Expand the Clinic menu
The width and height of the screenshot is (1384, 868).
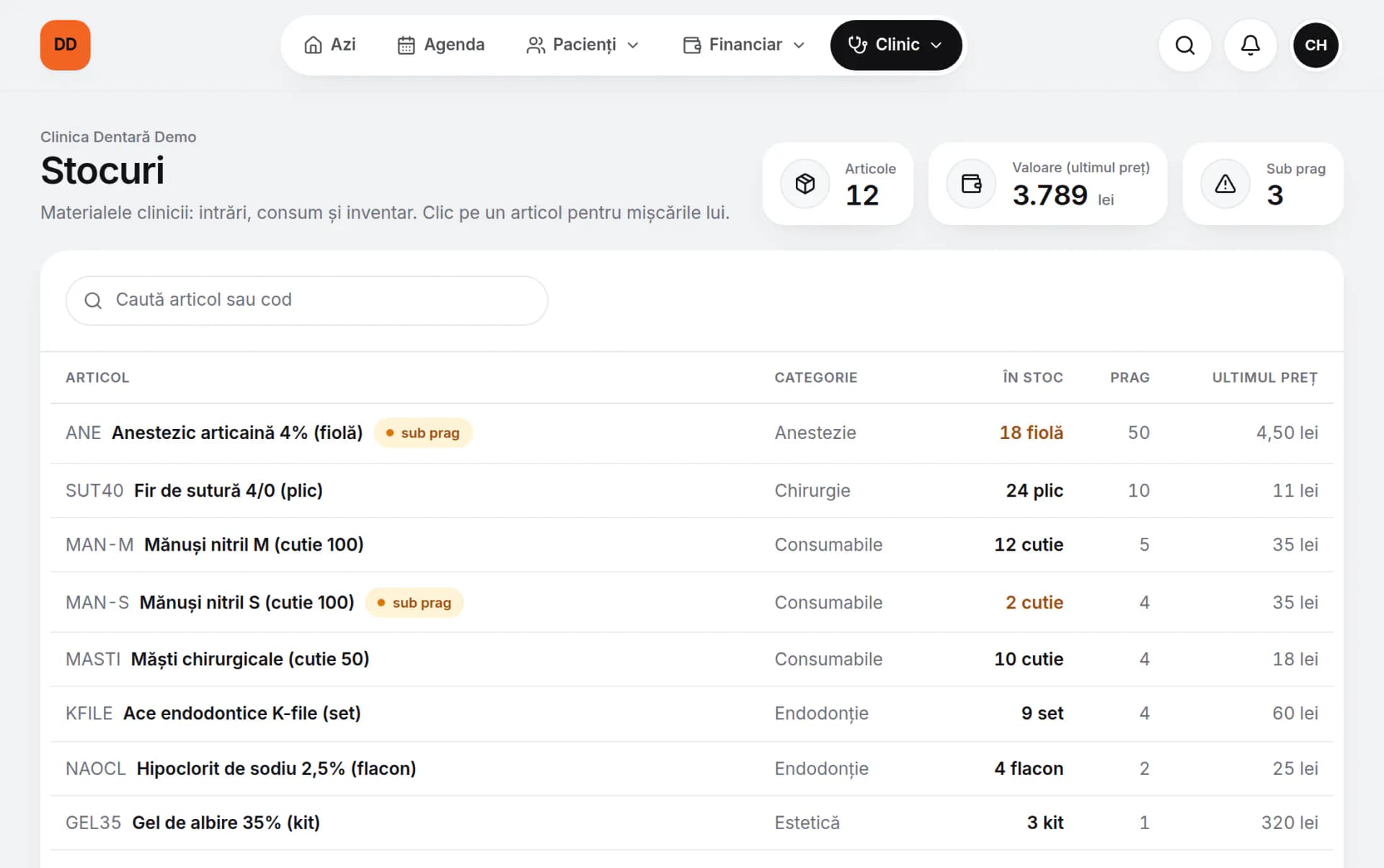pyautogui.click(x=896, y=45)
